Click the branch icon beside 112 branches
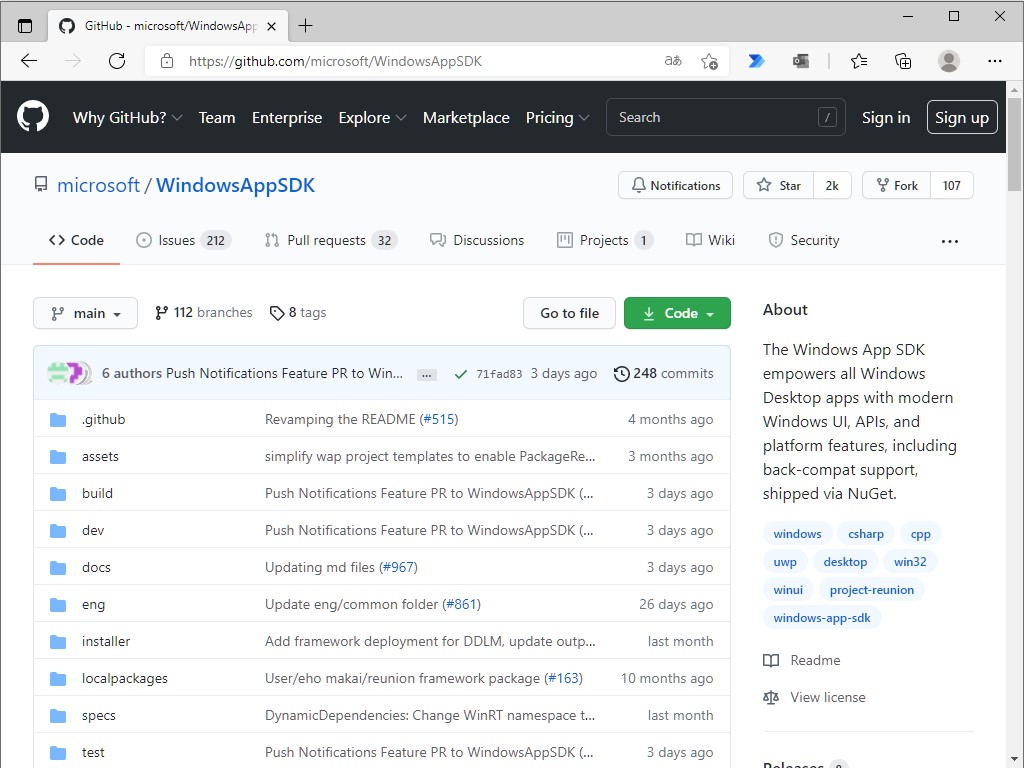This screenshot has width=1024, height=768. tap(161, 312)
